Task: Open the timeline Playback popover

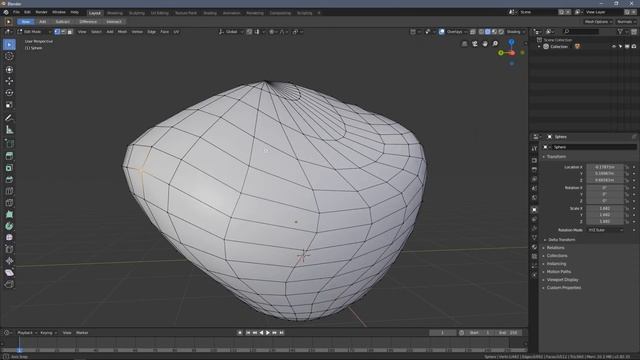Action: 27,333
